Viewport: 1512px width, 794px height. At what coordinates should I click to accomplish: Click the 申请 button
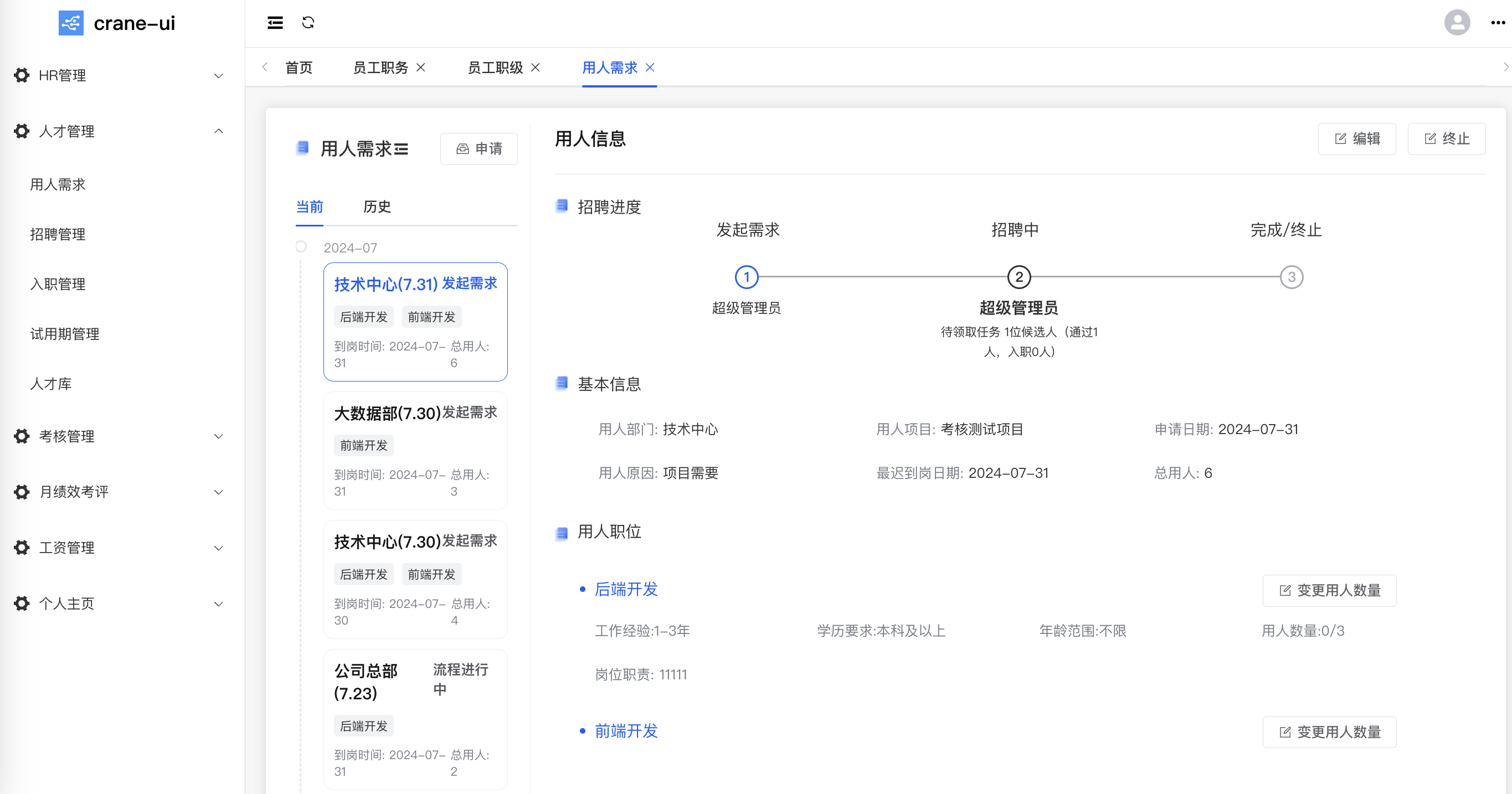pyautogui.click(x=479, y=149)
